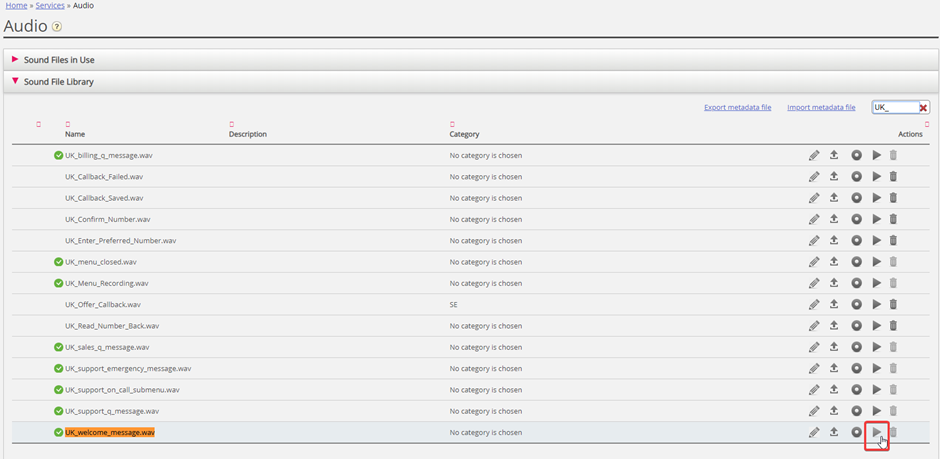Open the Audio help icon

(x=57, y=27)
